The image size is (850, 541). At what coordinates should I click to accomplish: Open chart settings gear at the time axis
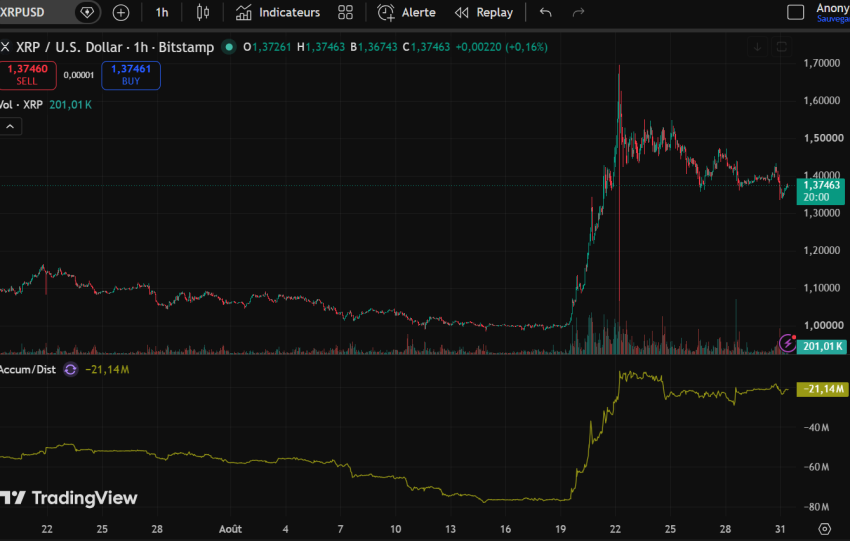coord(825,529)
